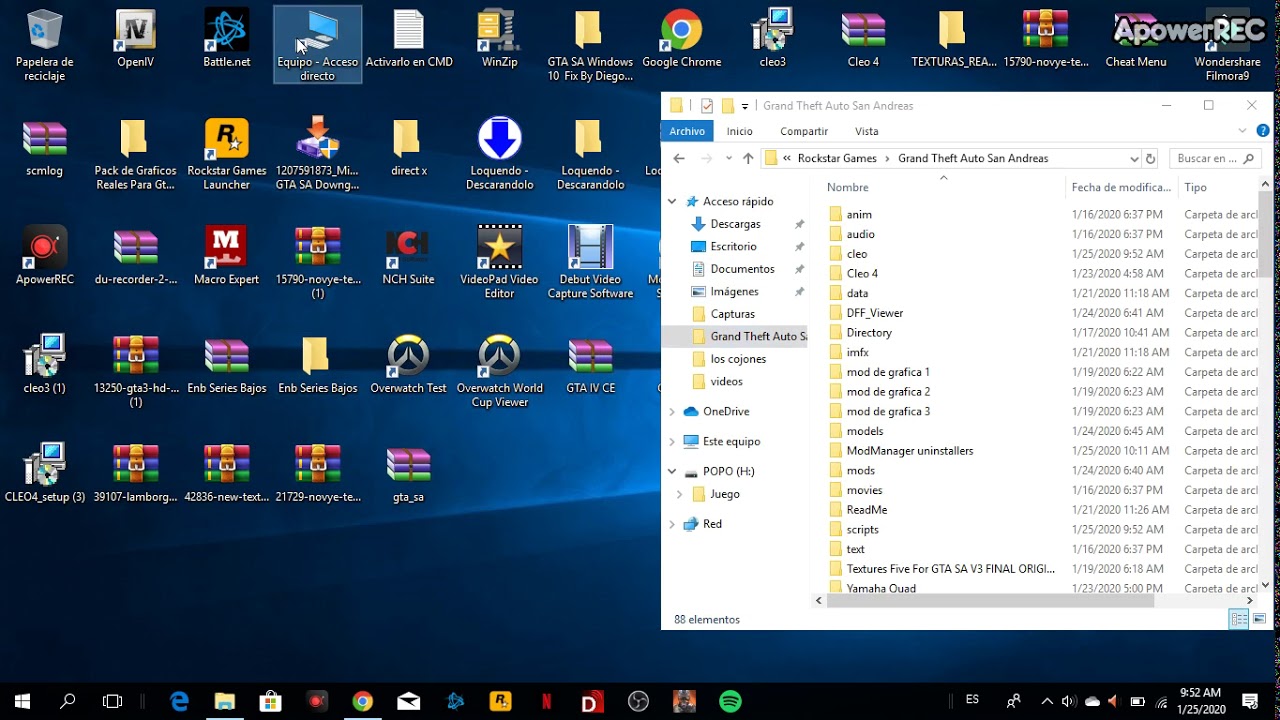Viewport: 1280px width, 720px height.
Task: Open the CLEO4_setup (3) installer icon
Action: (44, 474)
